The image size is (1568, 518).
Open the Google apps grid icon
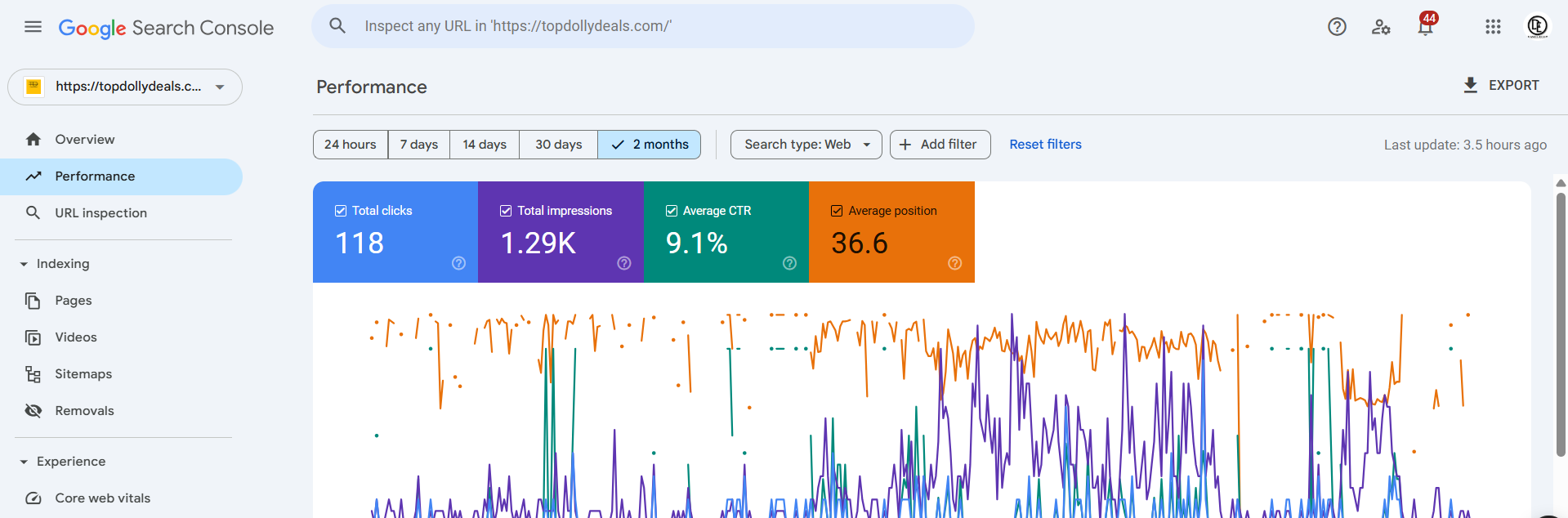1493,27
